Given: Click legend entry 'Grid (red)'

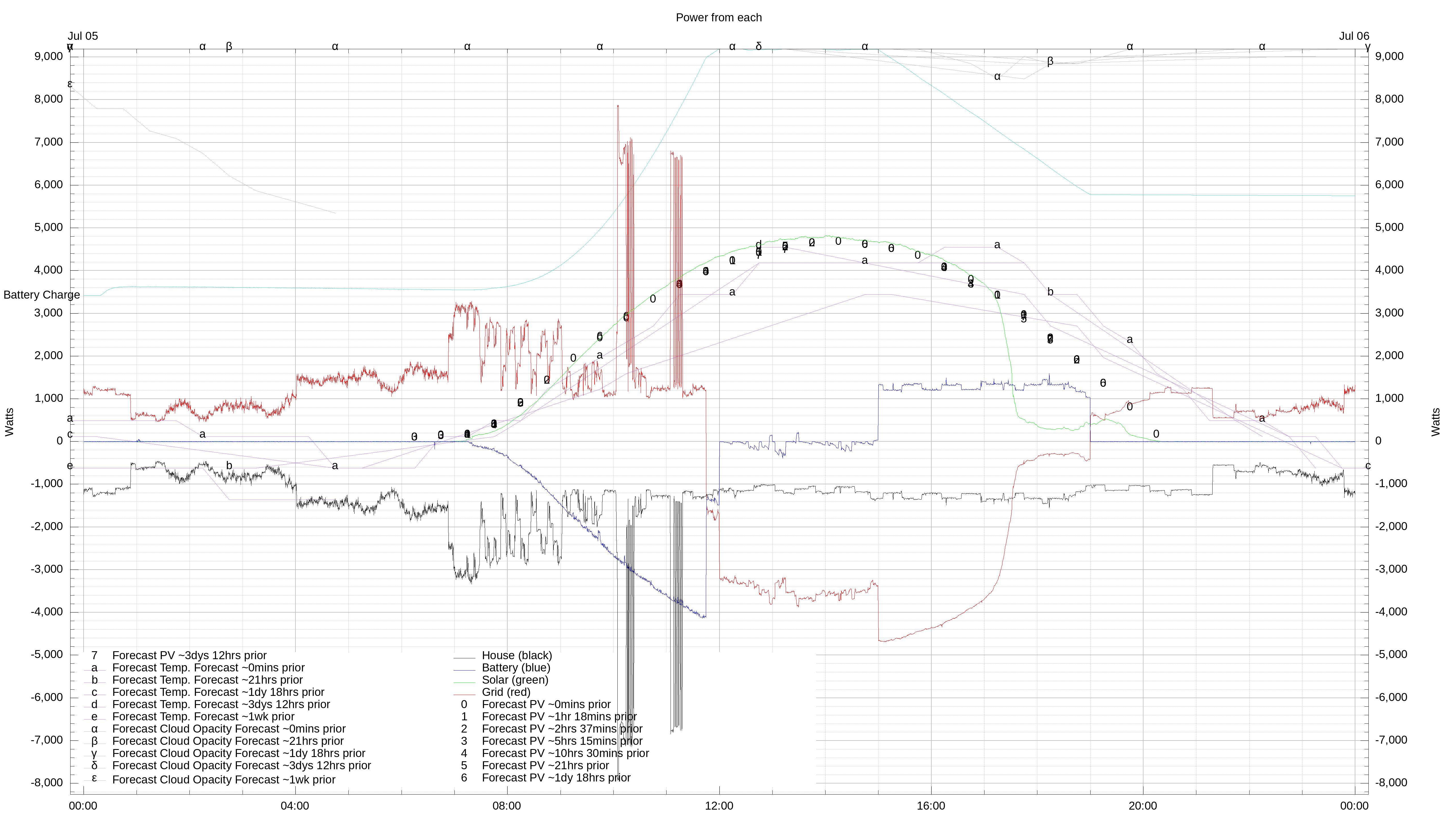Looking at the screenshot, I should tap(506, 692).
